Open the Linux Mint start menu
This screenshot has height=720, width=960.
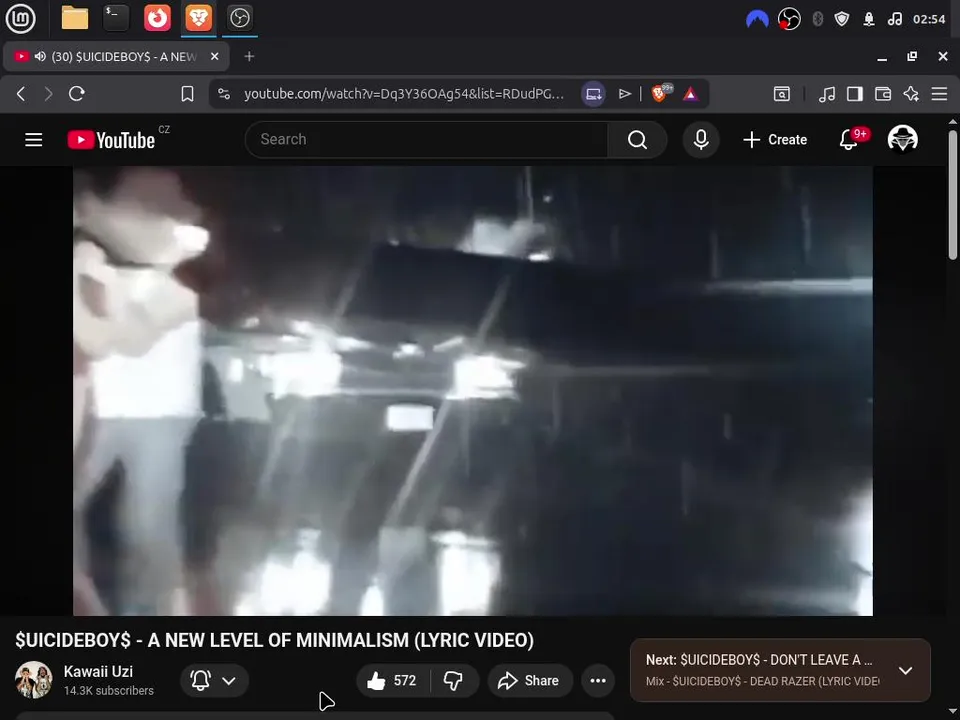pos(20,18)
